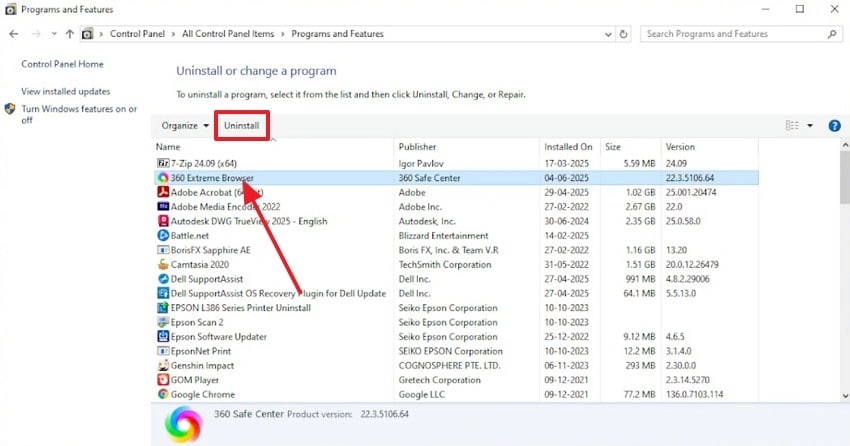Viewport: 850px width, 446px height.
Task: Open the view options dropdown arrow
Action: (x=810, y=126)
